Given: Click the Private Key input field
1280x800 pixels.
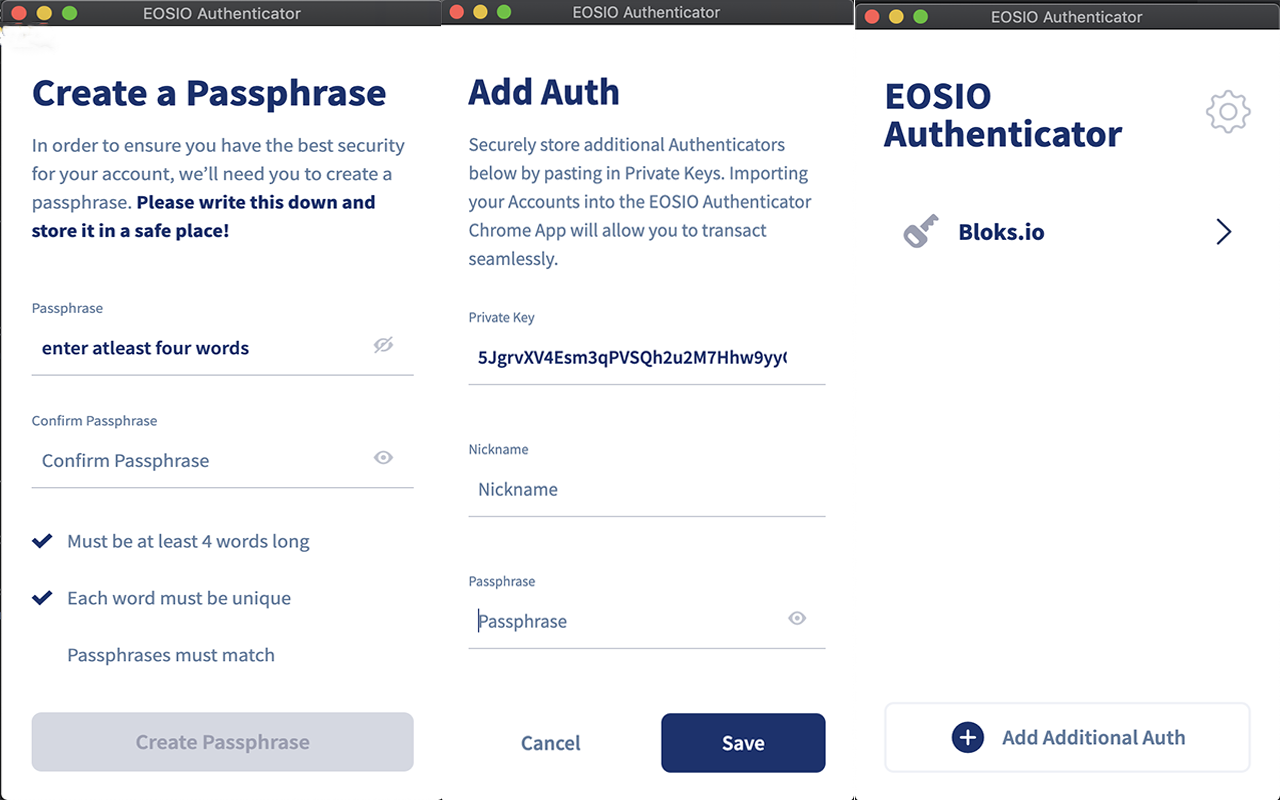Looking at the screenshot, I should [646, 358].
